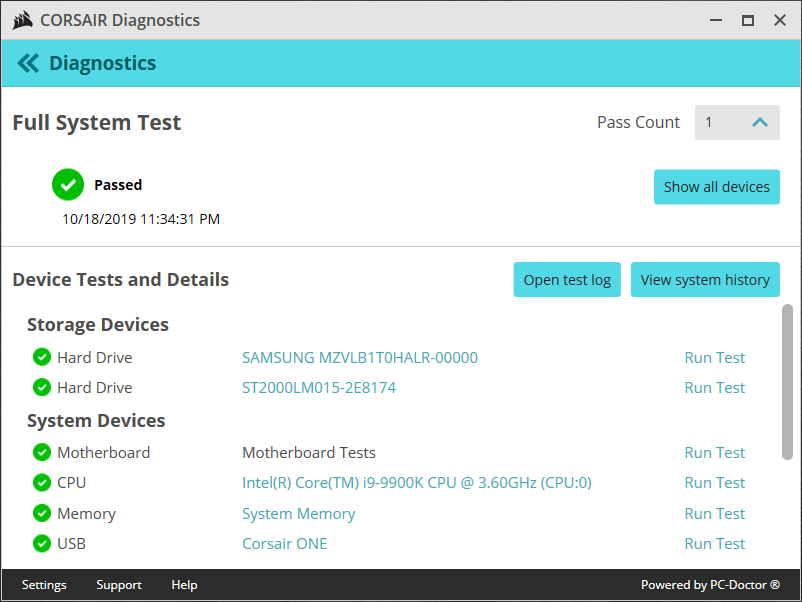Click the green Passed checkmark icon
This screenshot has height=602, width=802.
pos(68,185)
